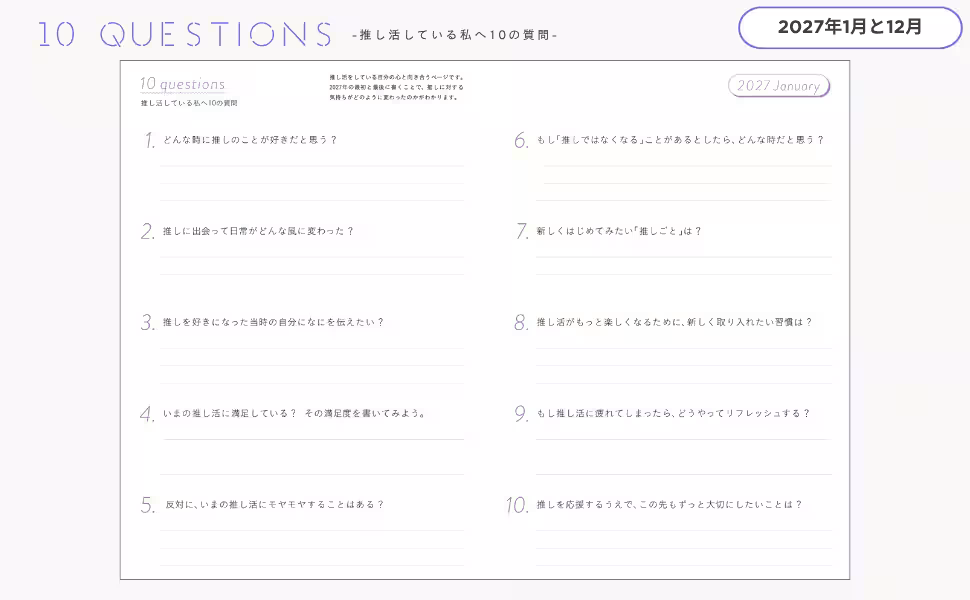The height and width of the screenshot is (600, 970).
Task: Click the intro paragraph beside the 10 questions title
Action: click(x=397, y=87)
